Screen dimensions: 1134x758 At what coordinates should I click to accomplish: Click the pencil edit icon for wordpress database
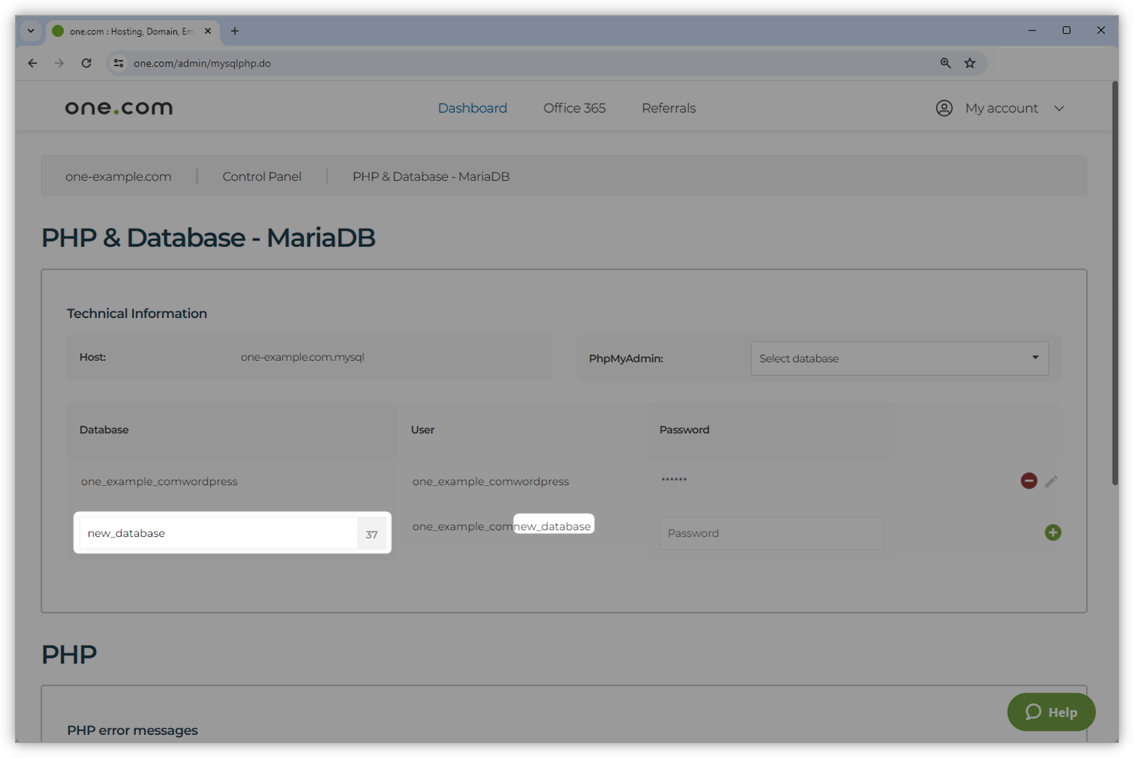tap(1051, 481)
